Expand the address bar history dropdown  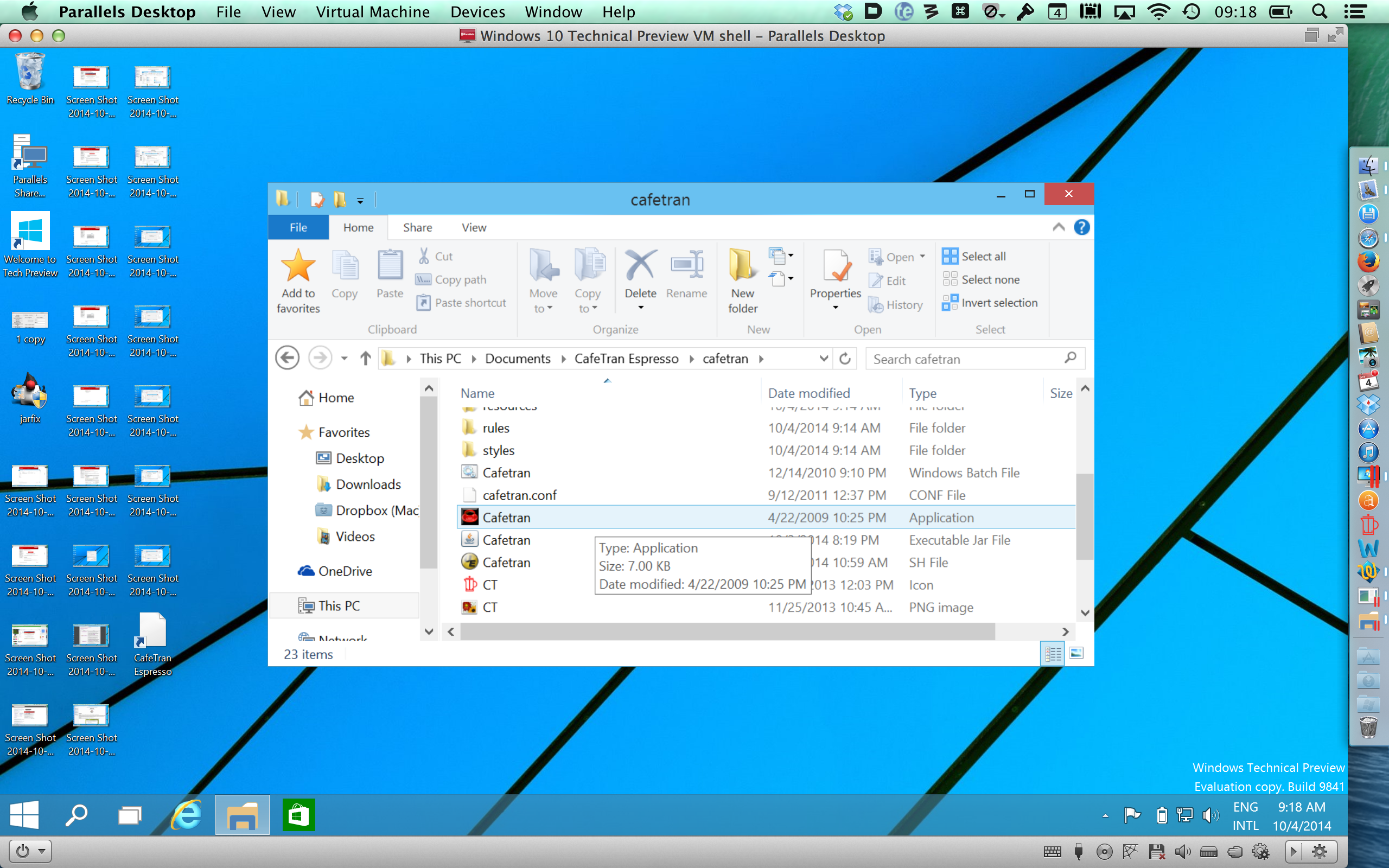click(824, 359)
